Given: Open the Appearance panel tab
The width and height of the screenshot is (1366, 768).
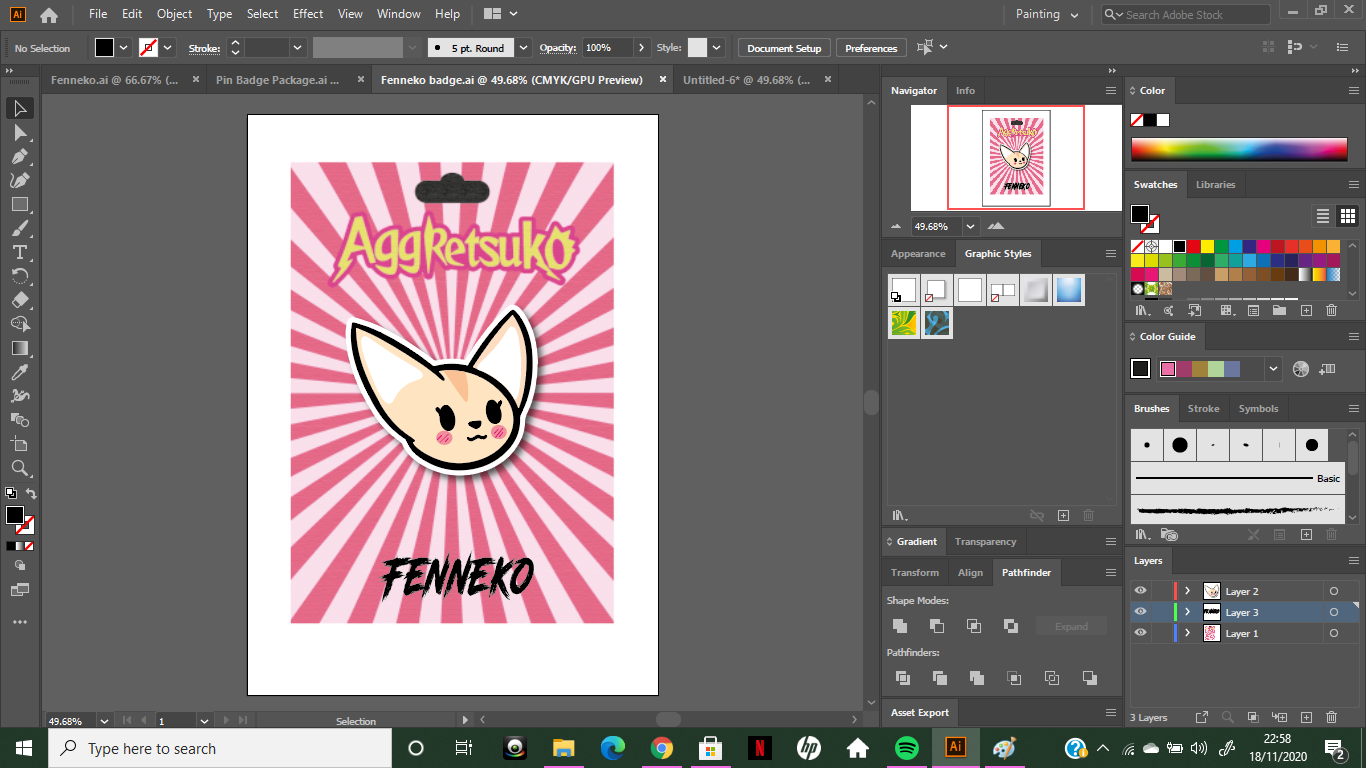Looking at the screenshot, I should coord(918,254).
